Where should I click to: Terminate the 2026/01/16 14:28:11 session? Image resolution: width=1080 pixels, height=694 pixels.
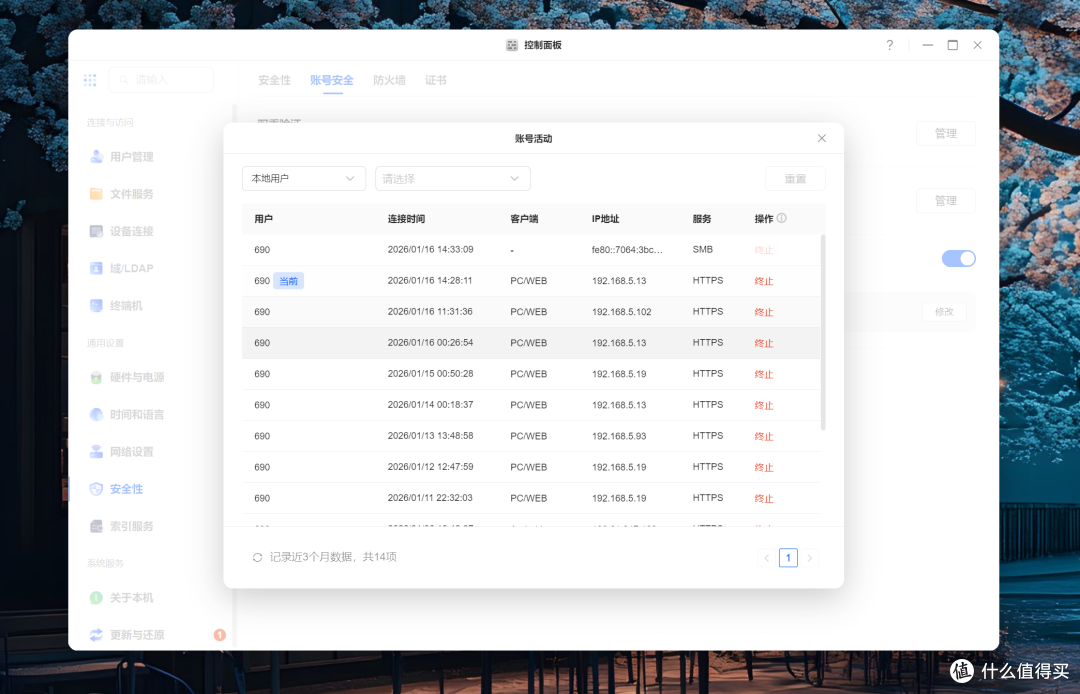click(x=764, y=281)
